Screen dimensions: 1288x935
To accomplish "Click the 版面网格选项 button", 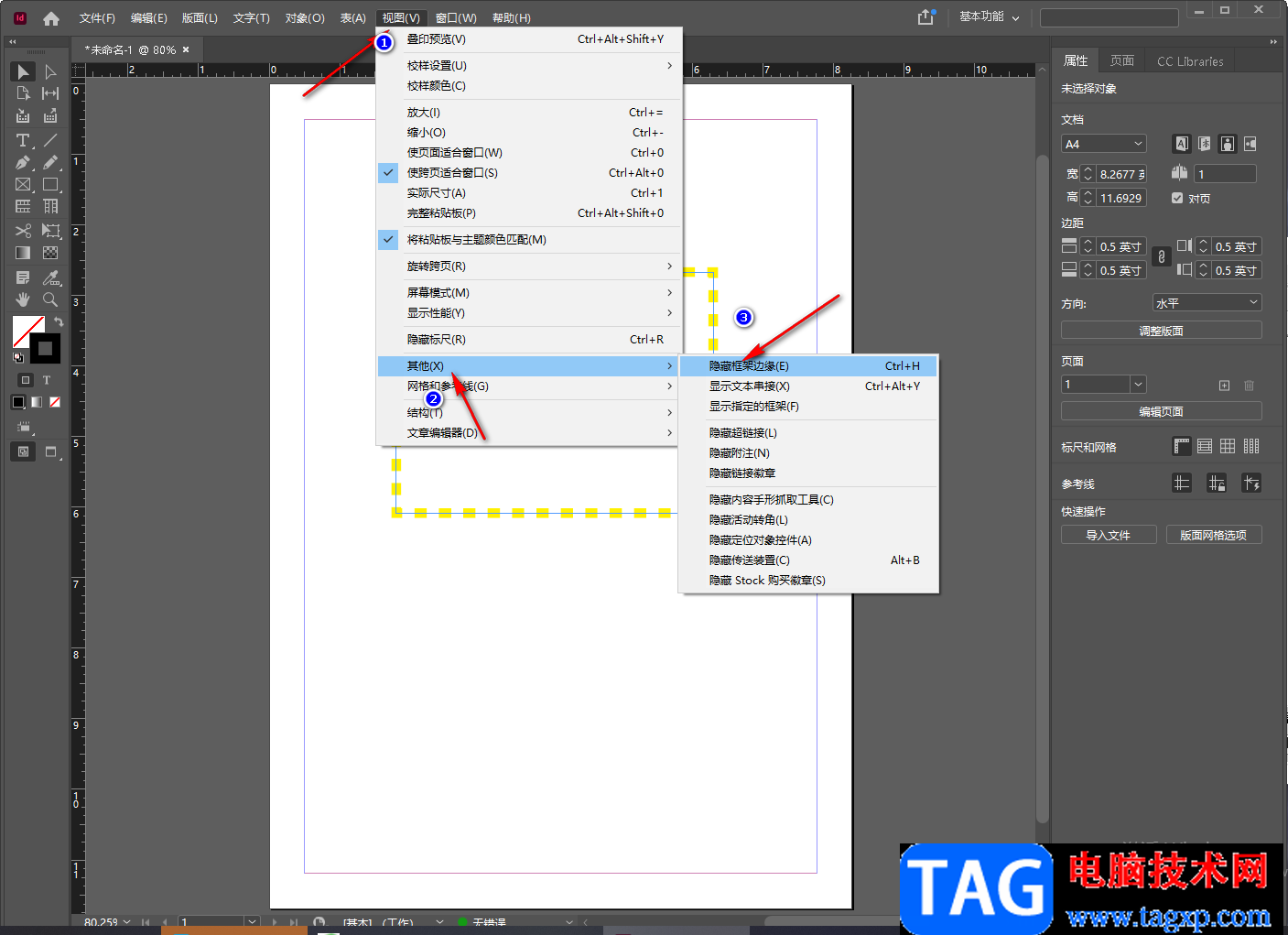I will click(x=1214, y=535).
